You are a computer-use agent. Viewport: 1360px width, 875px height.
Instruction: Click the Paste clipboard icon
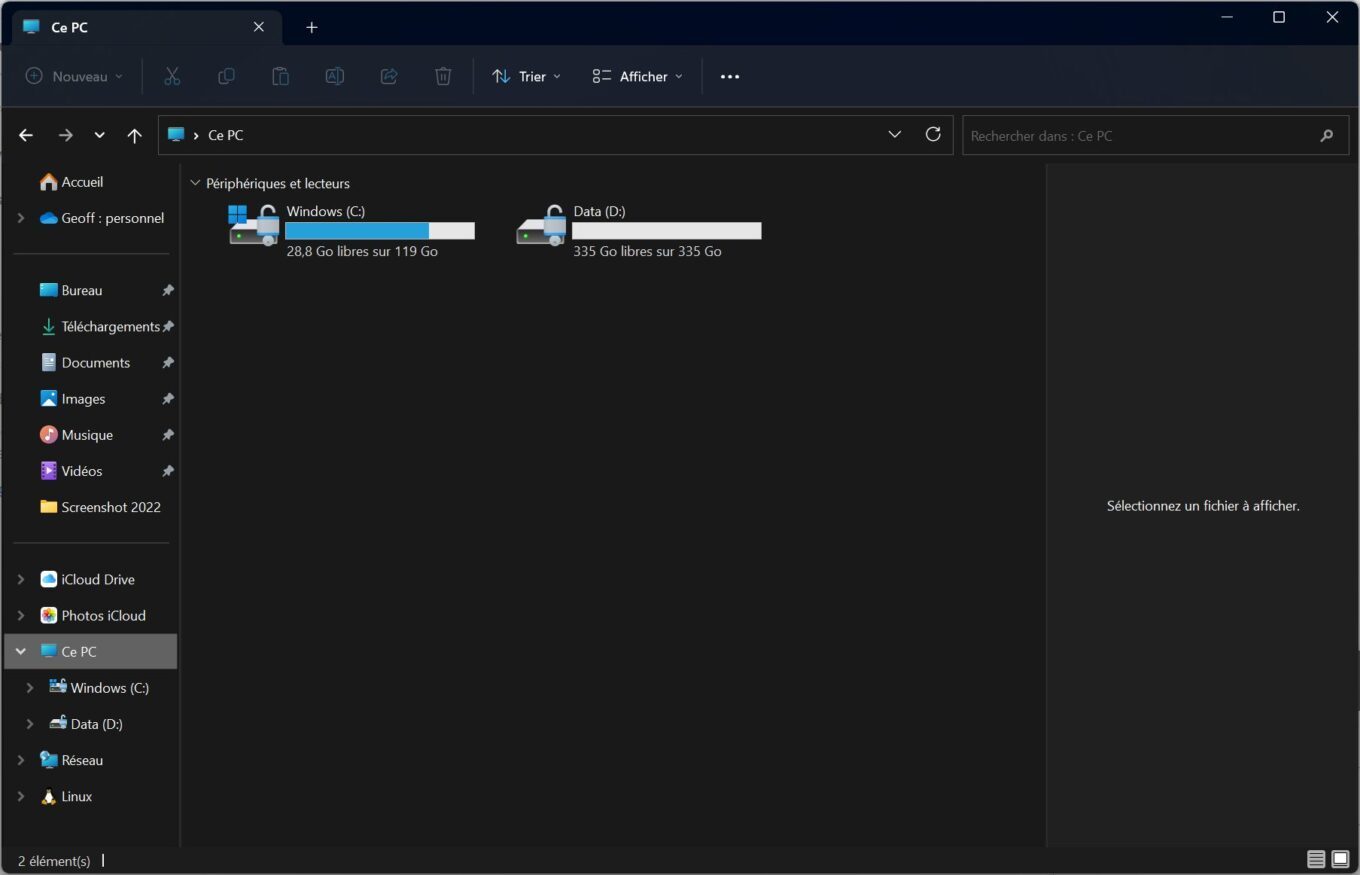coord(281,76)
